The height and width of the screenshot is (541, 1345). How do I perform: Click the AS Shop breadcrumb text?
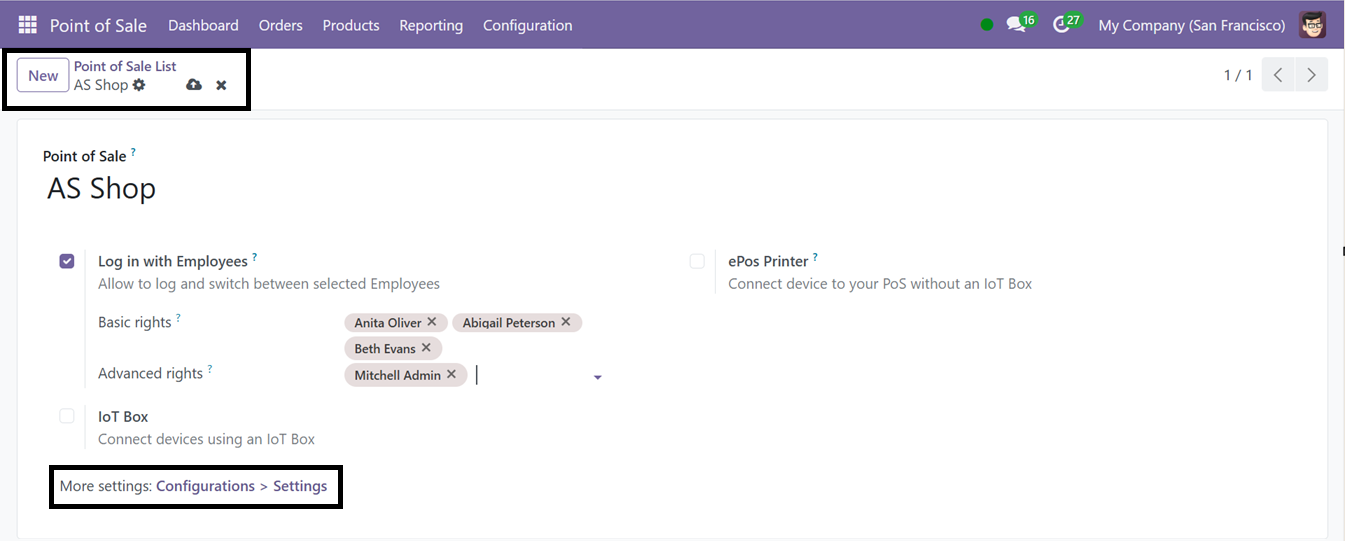click(101, 85)
